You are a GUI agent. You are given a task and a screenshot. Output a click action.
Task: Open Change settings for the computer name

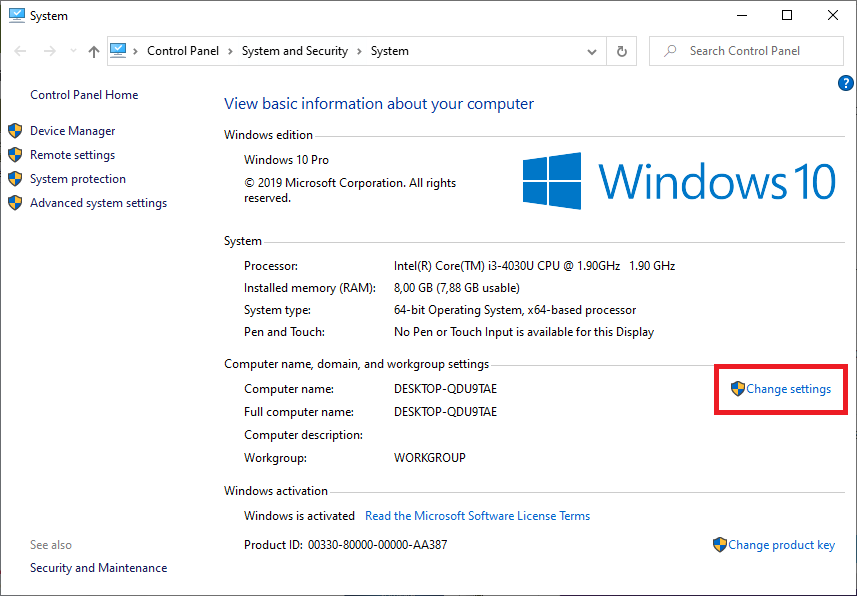coord(788,389)
